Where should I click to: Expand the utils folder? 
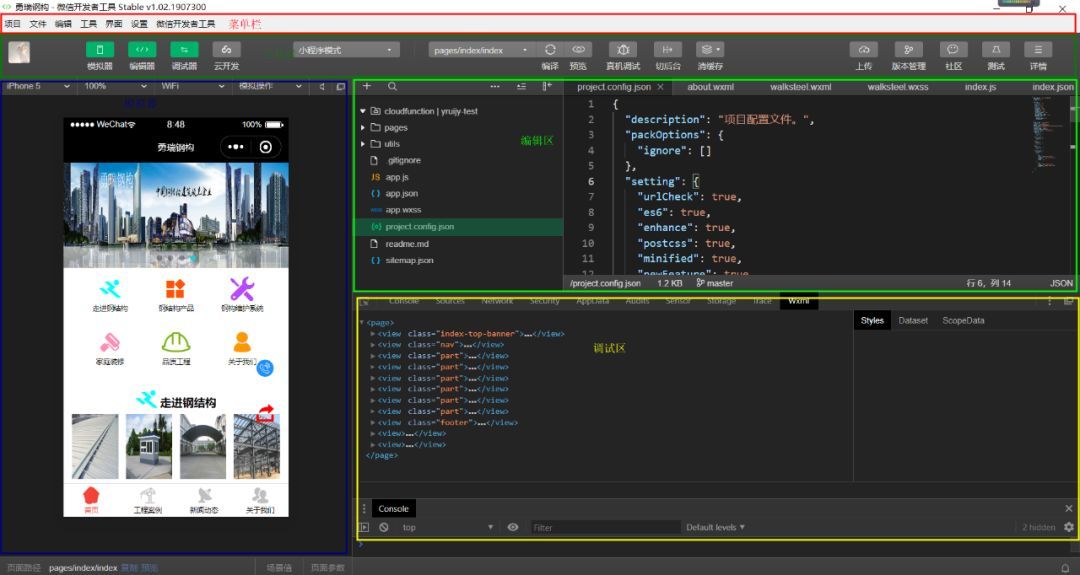363,144
